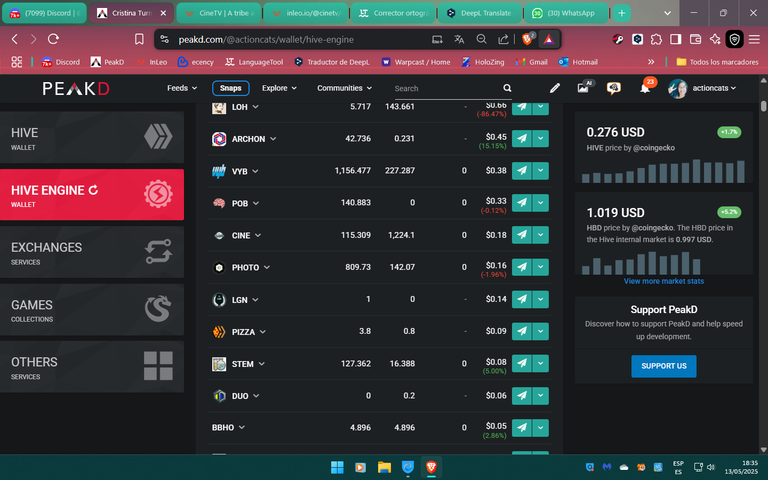Open browser tab list chevron
This screenshot has height=480, width=768.
click(x=667, y=13)
